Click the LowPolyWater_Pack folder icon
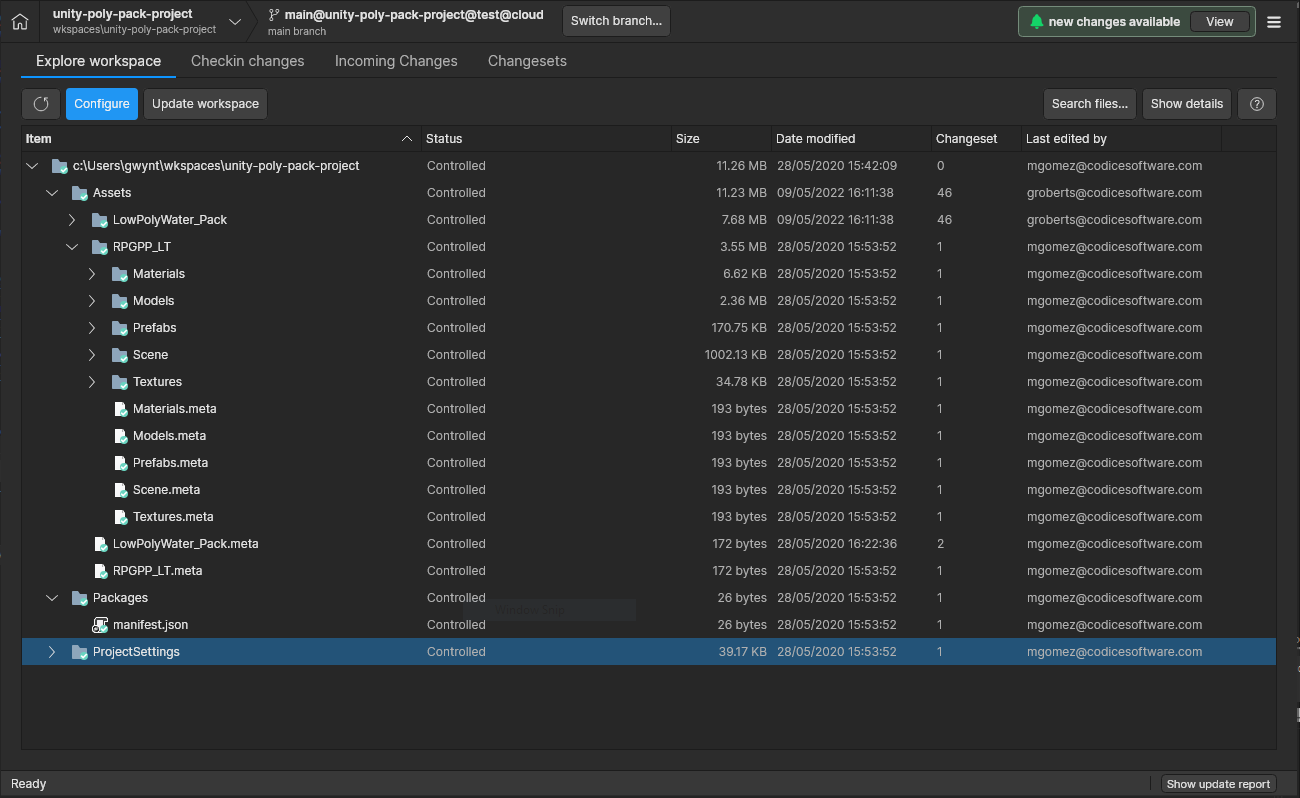 pyautogui.click(x=99, y=219)
